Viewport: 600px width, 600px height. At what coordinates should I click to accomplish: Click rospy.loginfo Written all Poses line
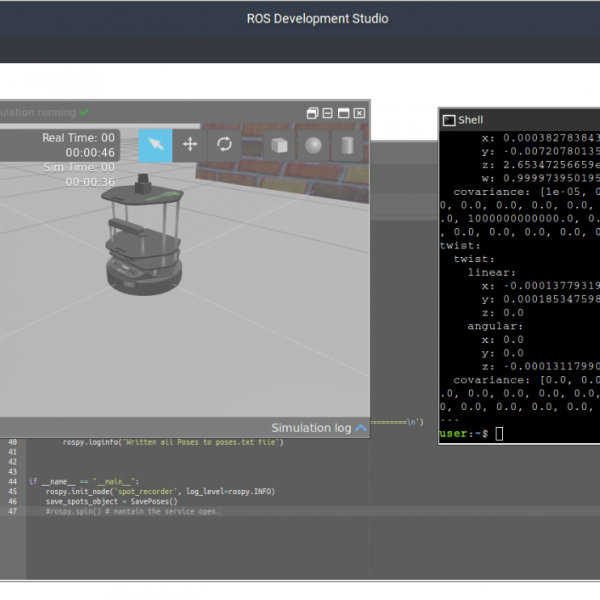(x=173, y=442)
